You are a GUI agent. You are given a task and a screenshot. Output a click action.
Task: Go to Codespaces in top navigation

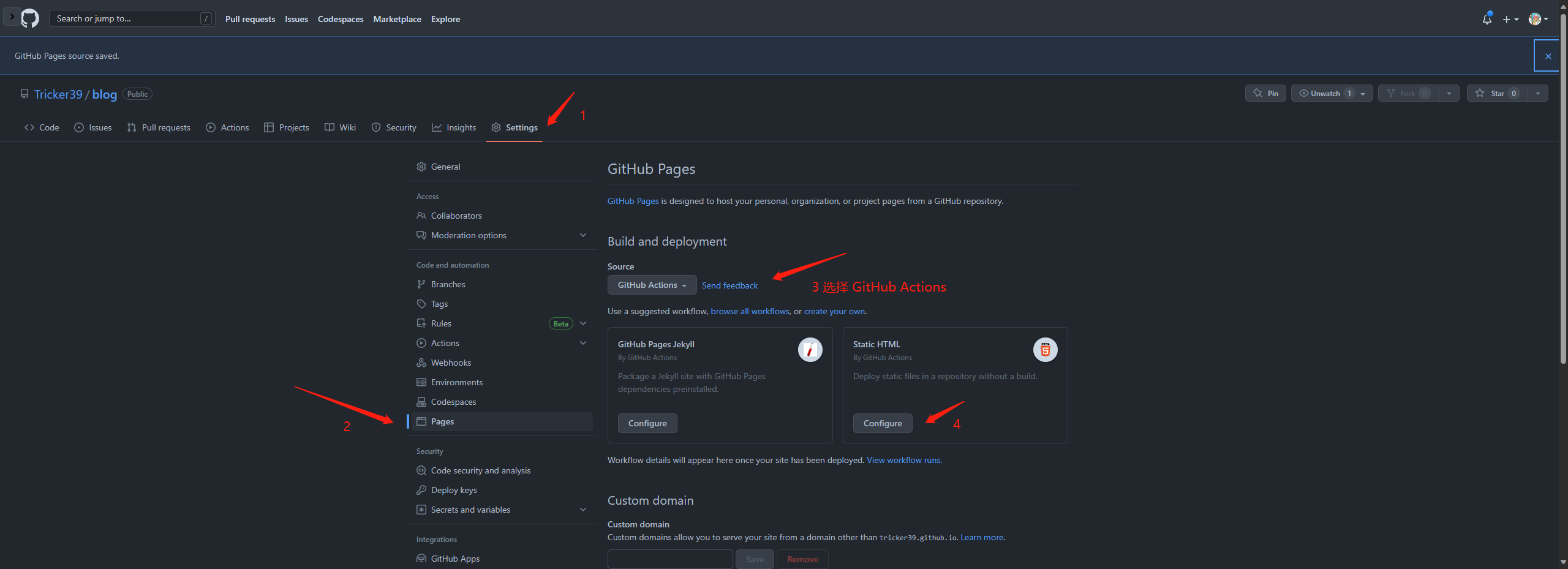pyautogui.click(x=341, y=19)
